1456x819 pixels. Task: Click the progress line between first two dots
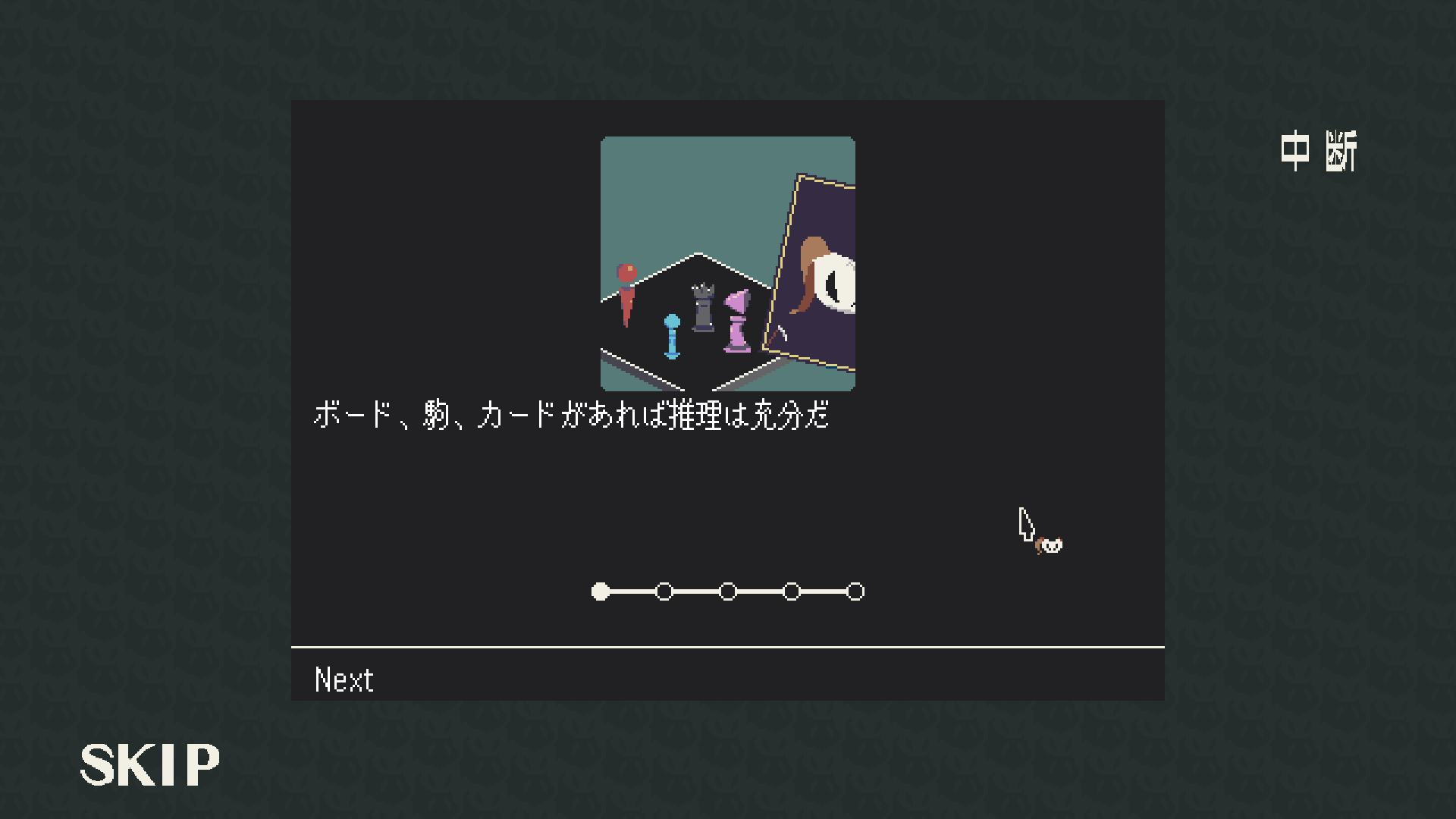(632, 591)
